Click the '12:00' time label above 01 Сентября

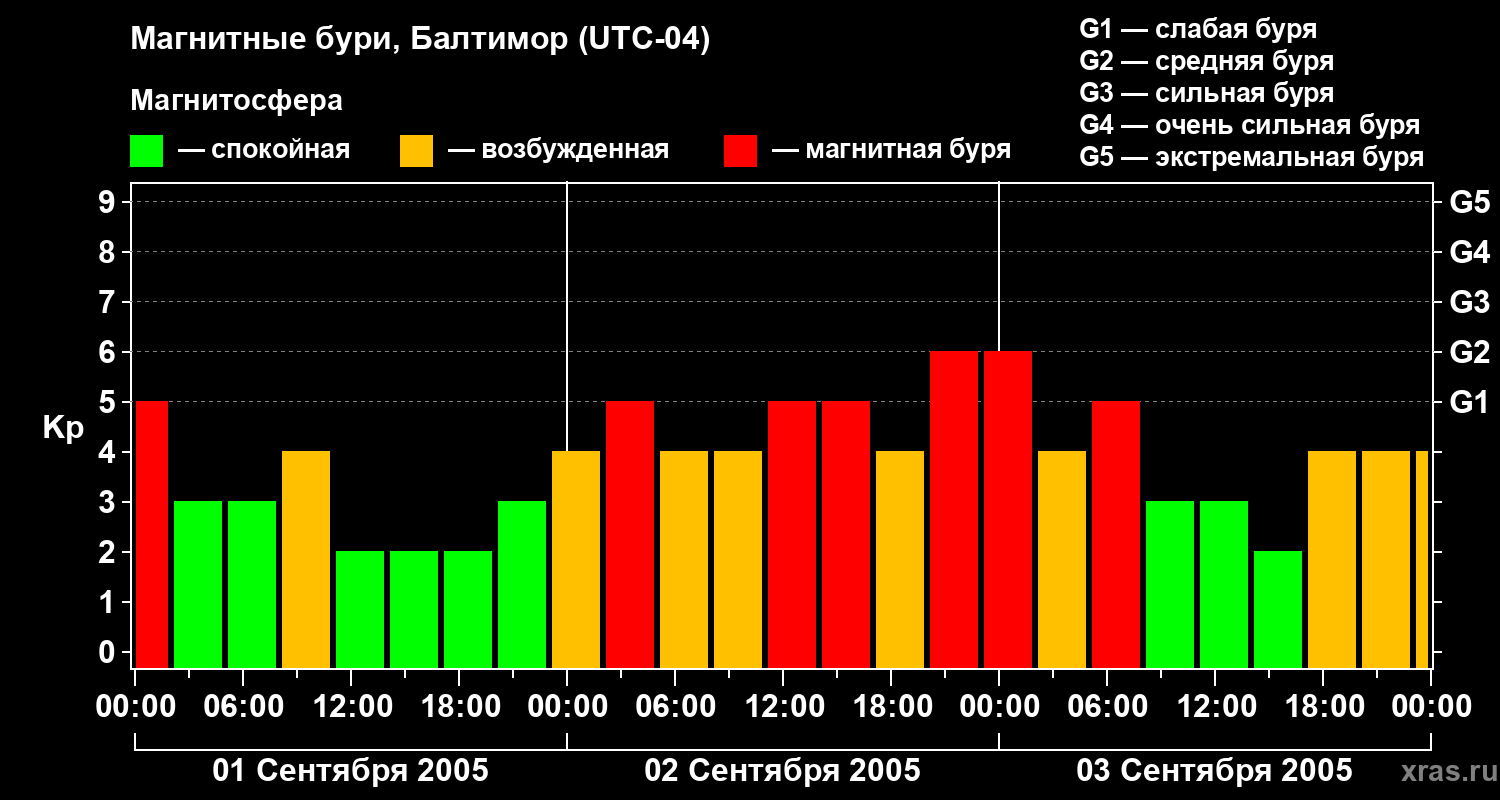point(351,707)
